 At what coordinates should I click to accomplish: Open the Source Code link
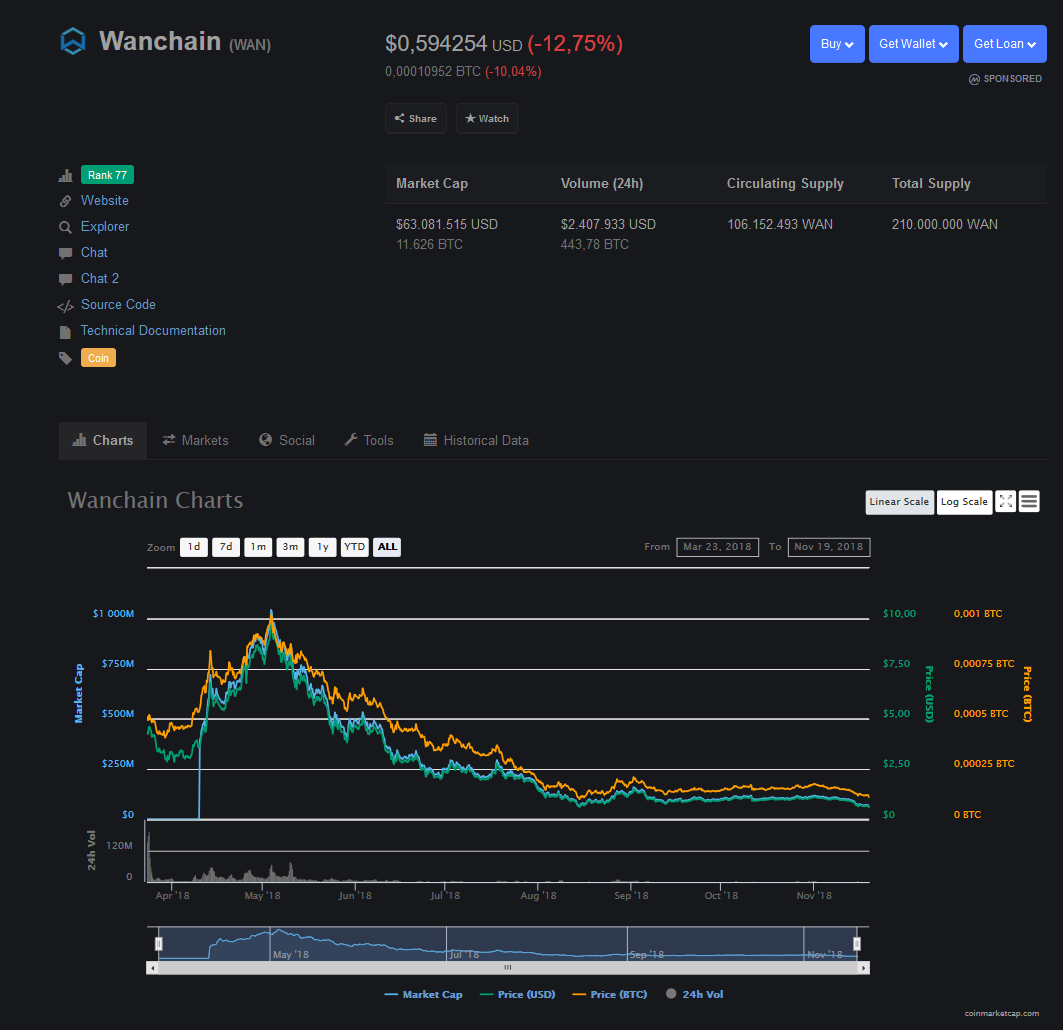pyautogui.click(x=118, y=304)
